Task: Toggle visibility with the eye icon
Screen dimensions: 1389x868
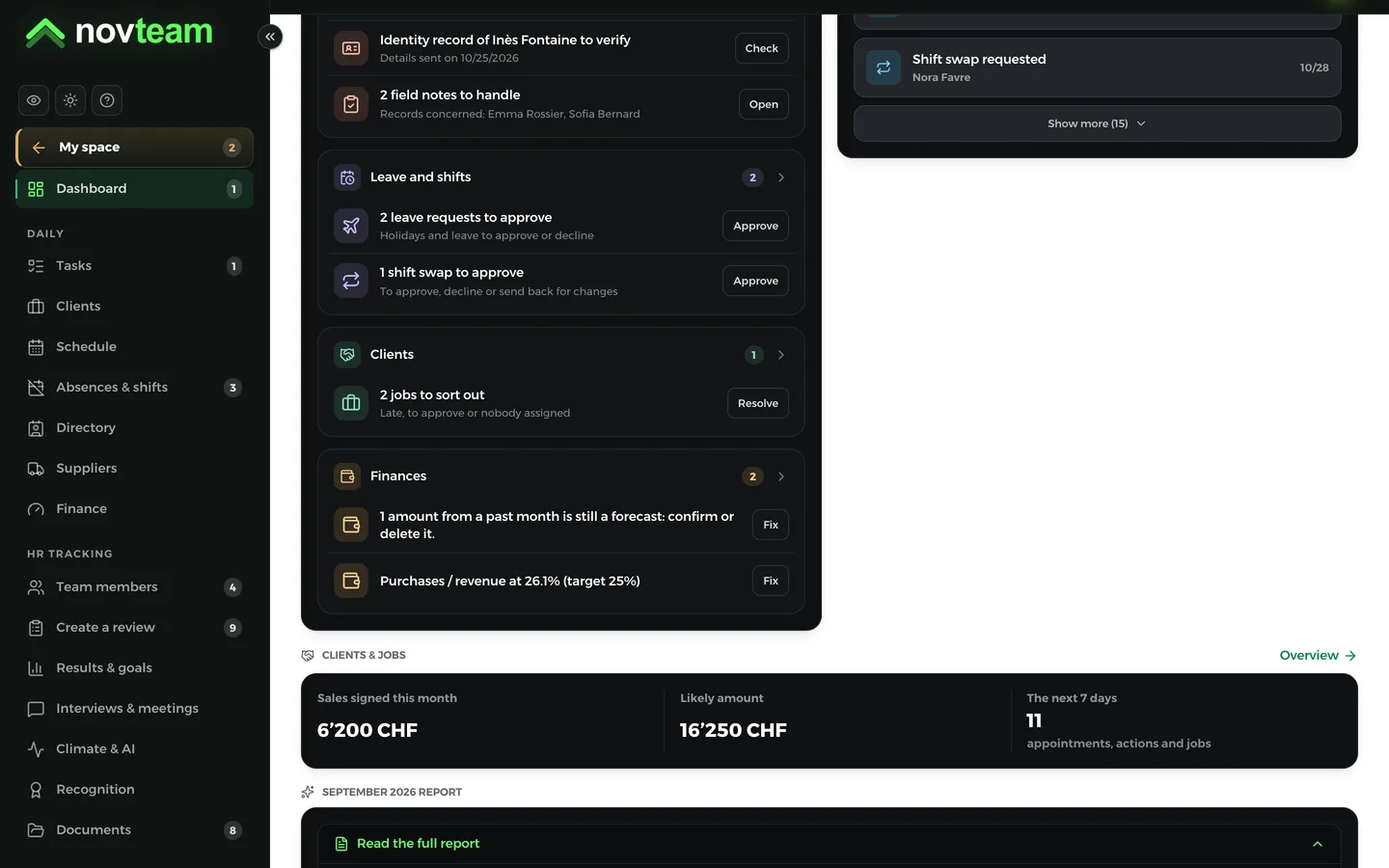Action: (x=34, y=100)
